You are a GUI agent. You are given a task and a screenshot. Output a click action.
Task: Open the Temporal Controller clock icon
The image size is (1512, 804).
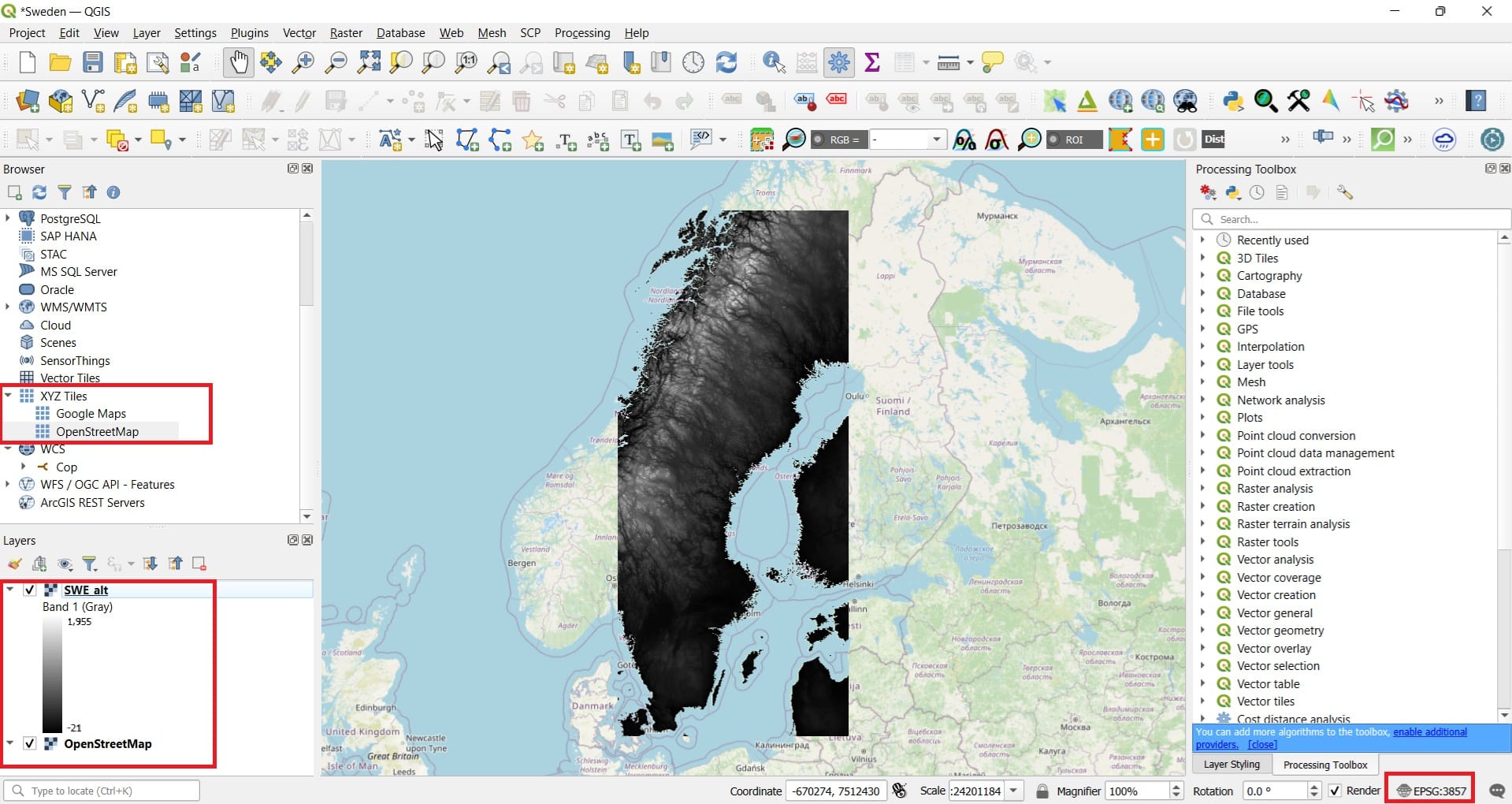[693, 62]
